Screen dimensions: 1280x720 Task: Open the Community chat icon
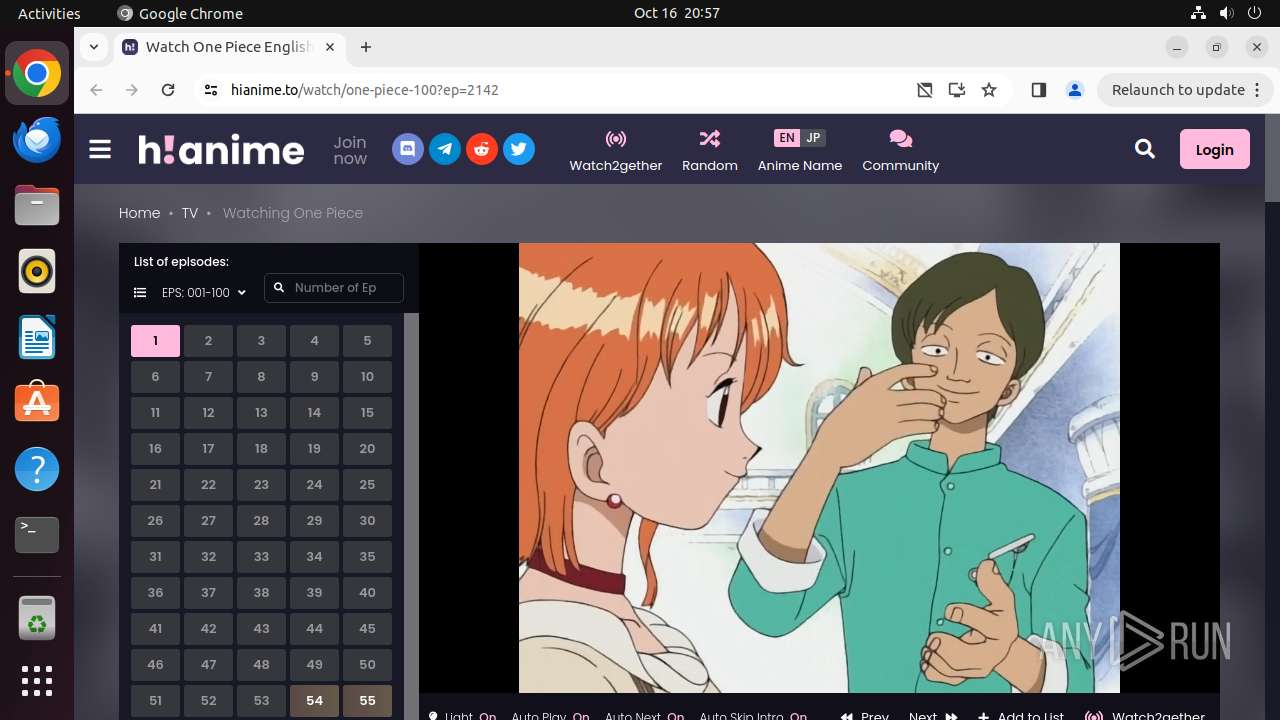[x=901, y=138]
